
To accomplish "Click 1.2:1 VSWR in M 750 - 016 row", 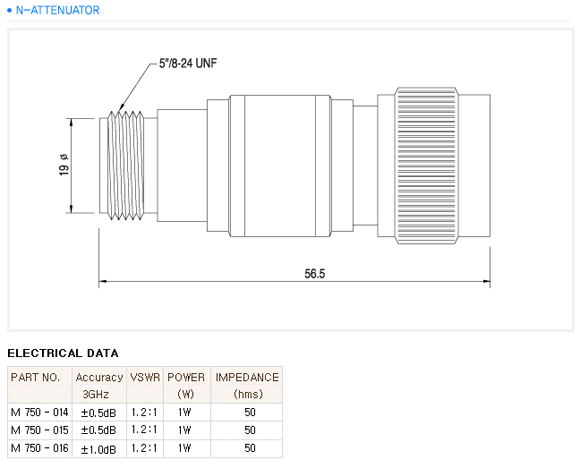I will tap(144, 448).
